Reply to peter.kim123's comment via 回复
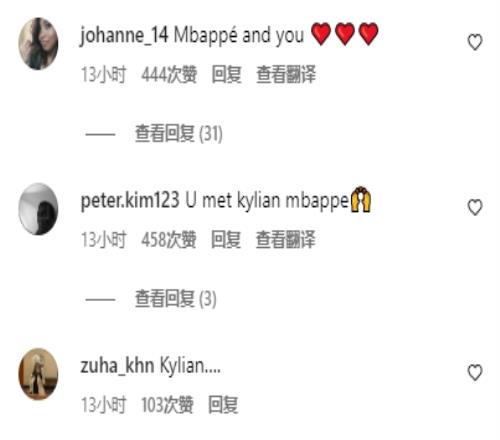500x440 pixels. [226, 239]
